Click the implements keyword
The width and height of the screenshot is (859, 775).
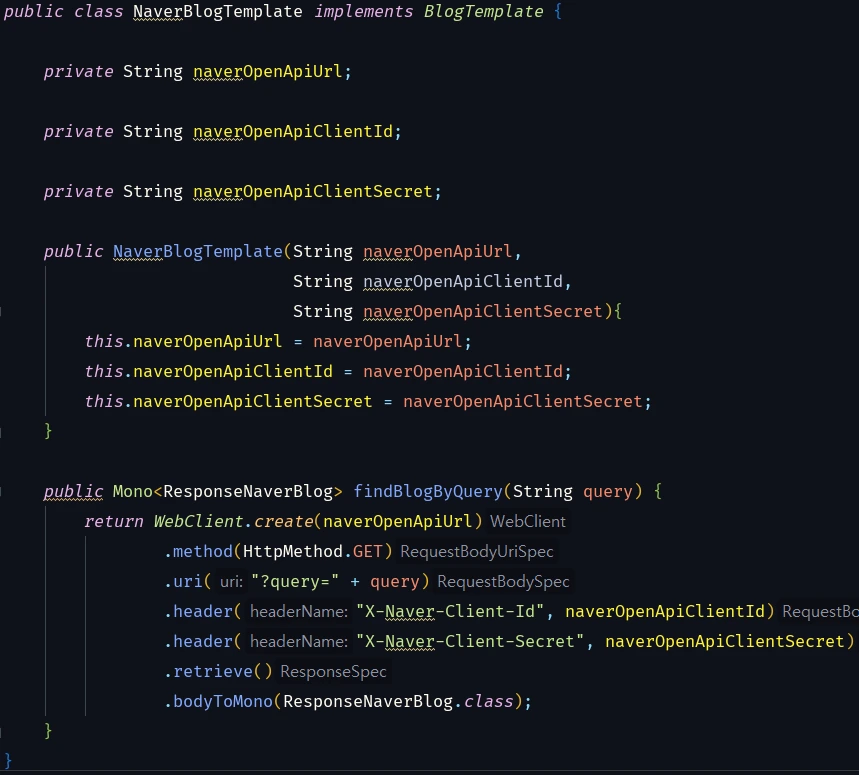[363, 12]
